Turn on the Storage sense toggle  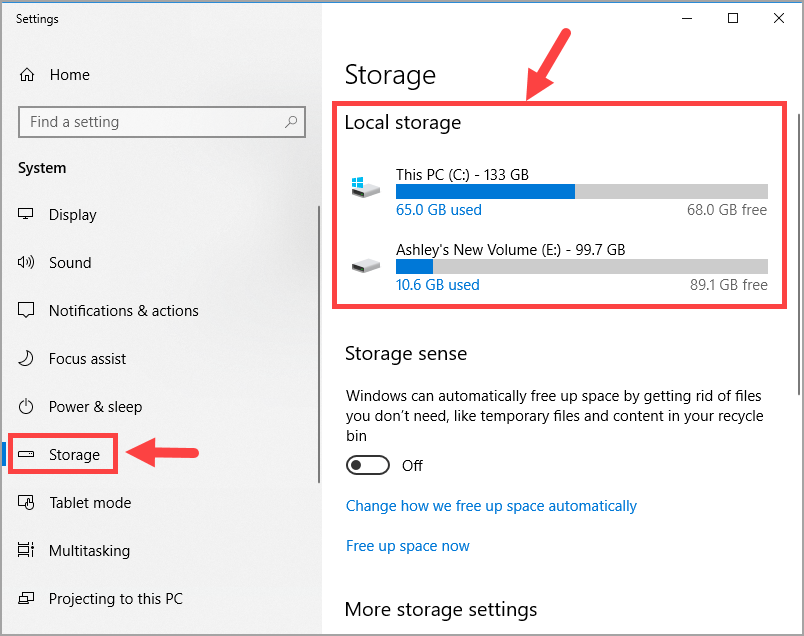click(366, 466)
